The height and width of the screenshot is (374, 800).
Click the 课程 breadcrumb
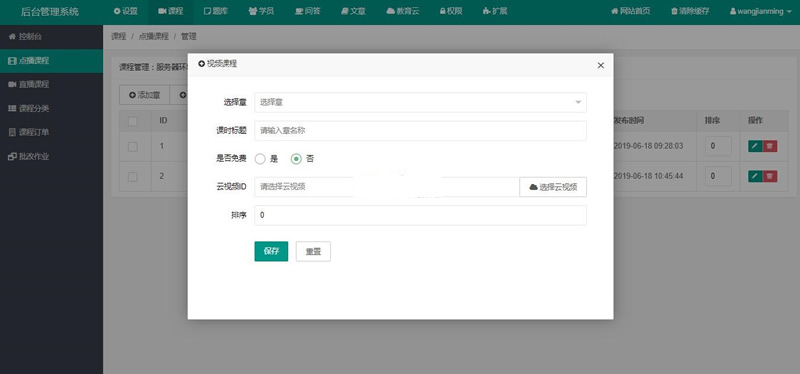coord(118,36)
